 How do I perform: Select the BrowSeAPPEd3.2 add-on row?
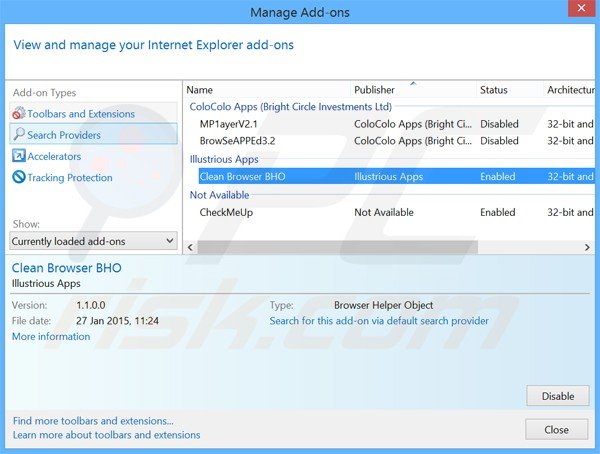(x=396, y=141)
